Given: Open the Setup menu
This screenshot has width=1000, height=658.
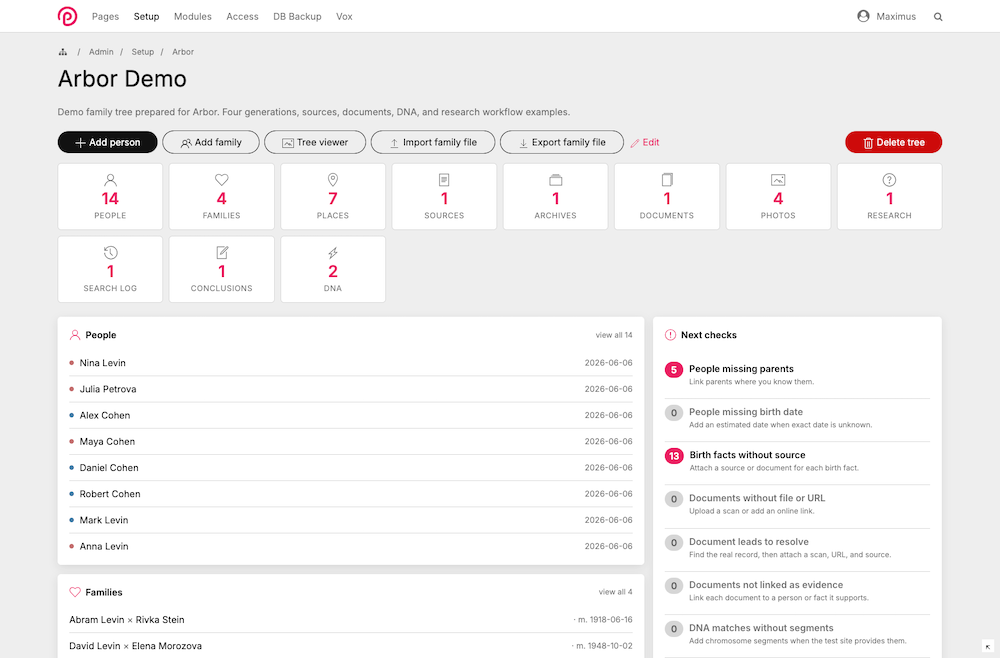Looking at the screenshot, I should [x=146, y=17].
